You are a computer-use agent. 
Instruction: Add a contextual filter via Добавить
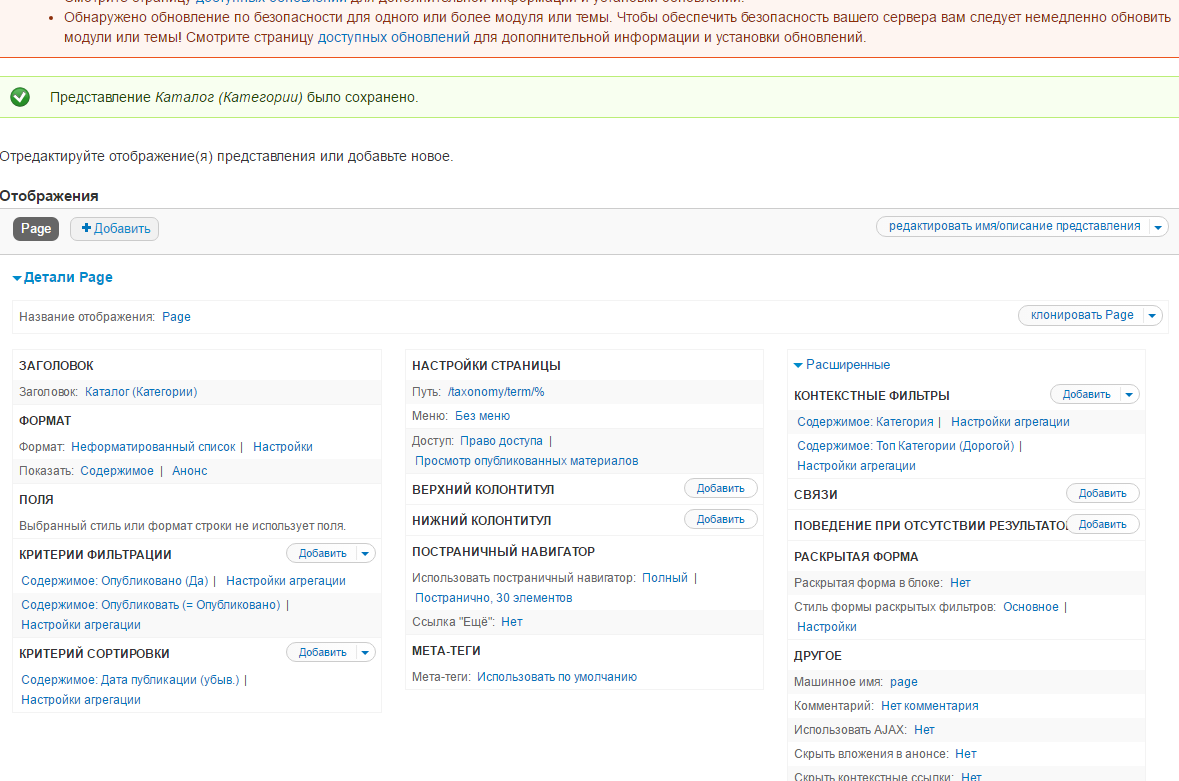point(1086,395)
